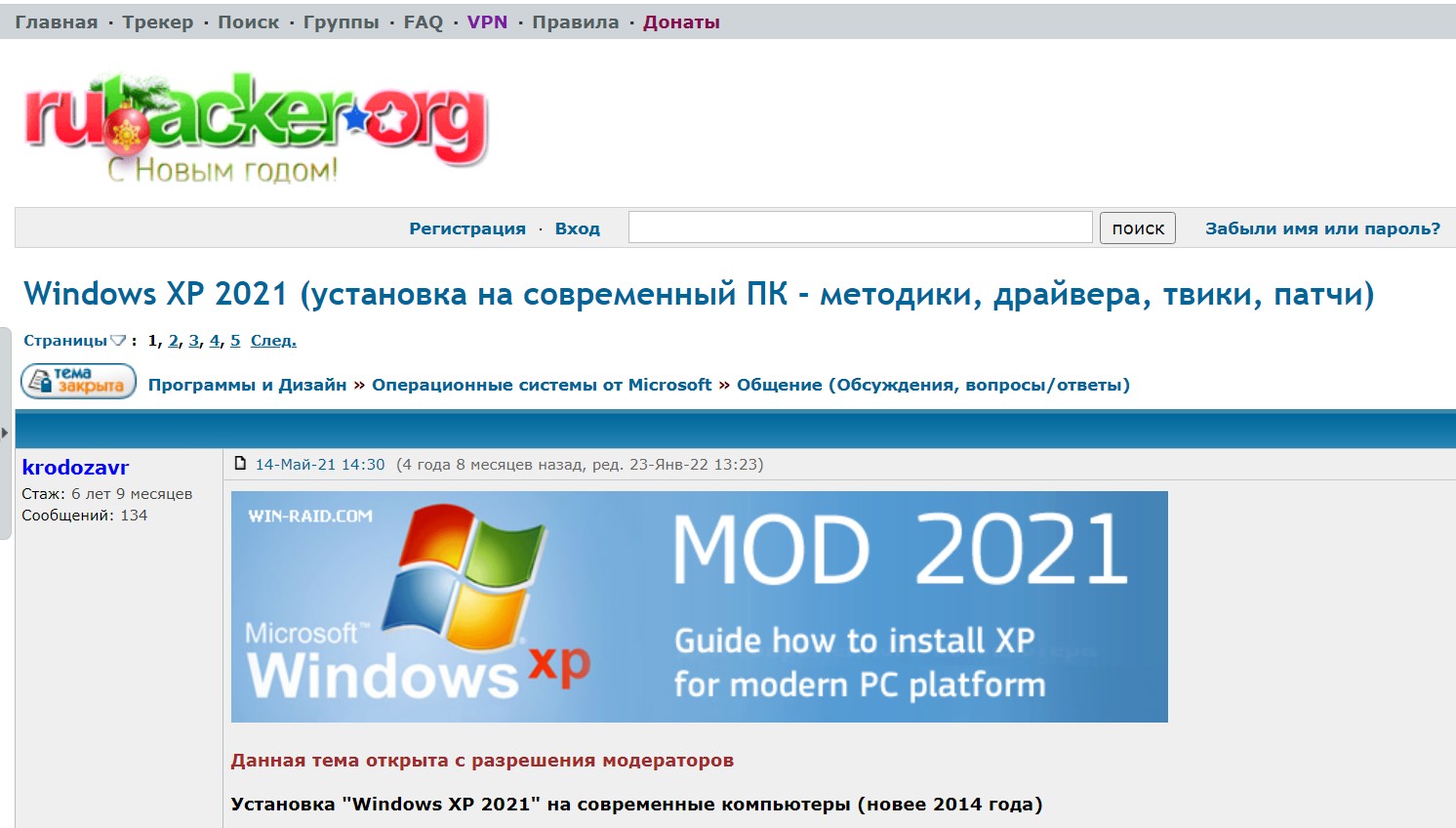Open FAQ in the top menu
The width and height of the screenshot is (1456, 828).
(x=423, y=22)
